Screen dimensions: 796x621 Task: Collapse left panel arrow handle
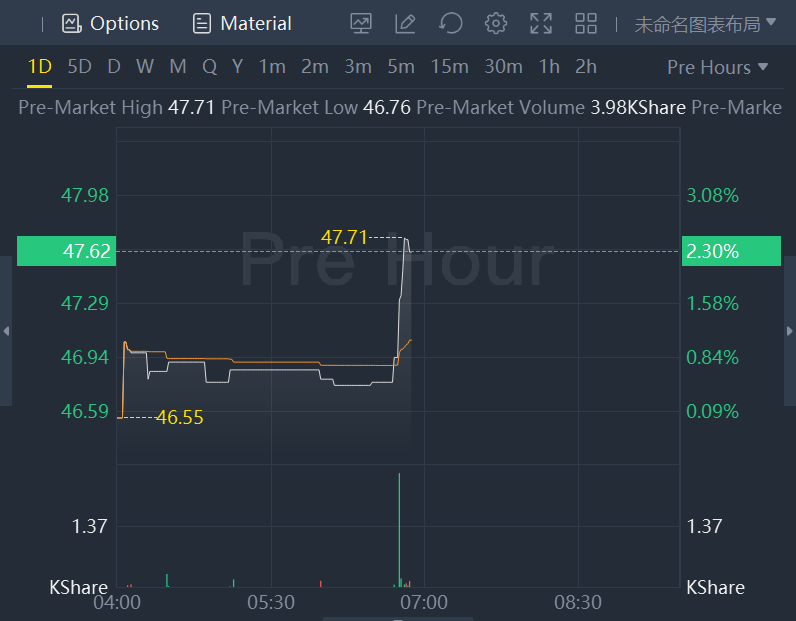[x=6, y=331]
